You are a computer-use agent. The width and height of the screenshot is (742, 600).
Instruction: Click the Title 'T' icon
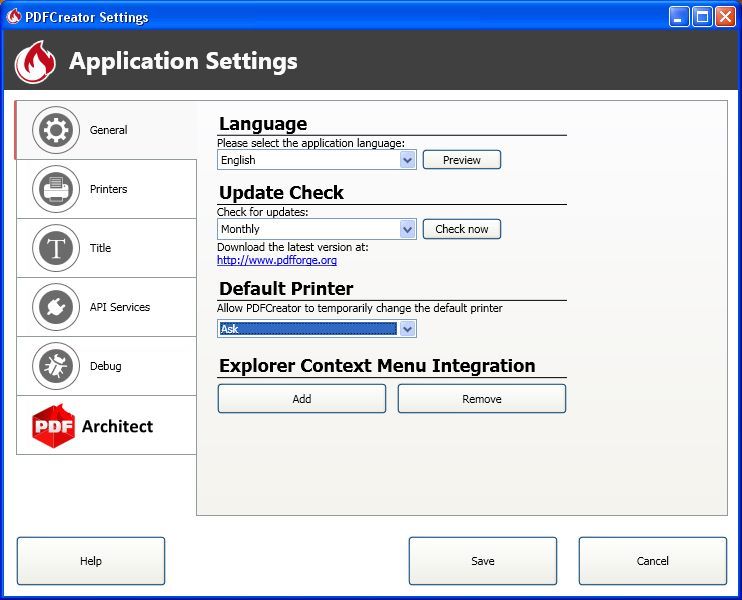tap(56, 248)
